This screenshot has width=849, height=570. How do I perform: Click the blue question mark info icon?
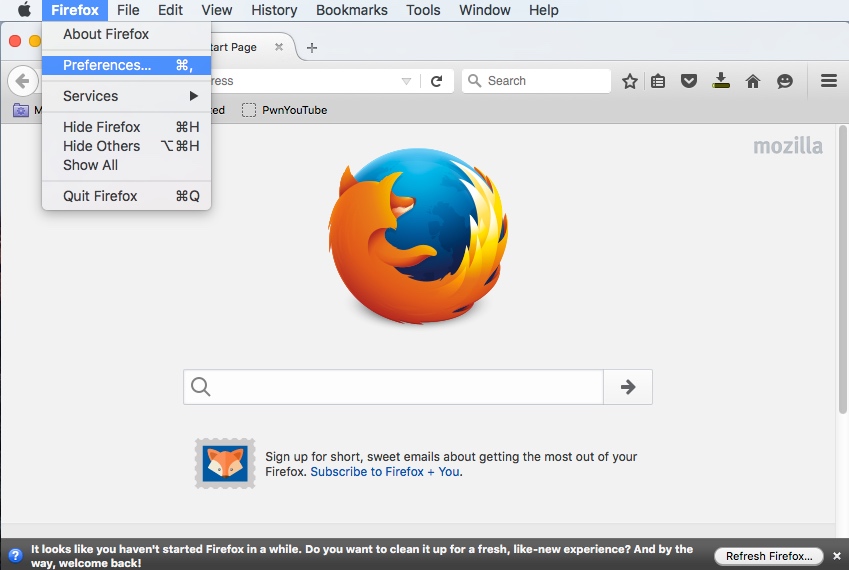(15, 555)
